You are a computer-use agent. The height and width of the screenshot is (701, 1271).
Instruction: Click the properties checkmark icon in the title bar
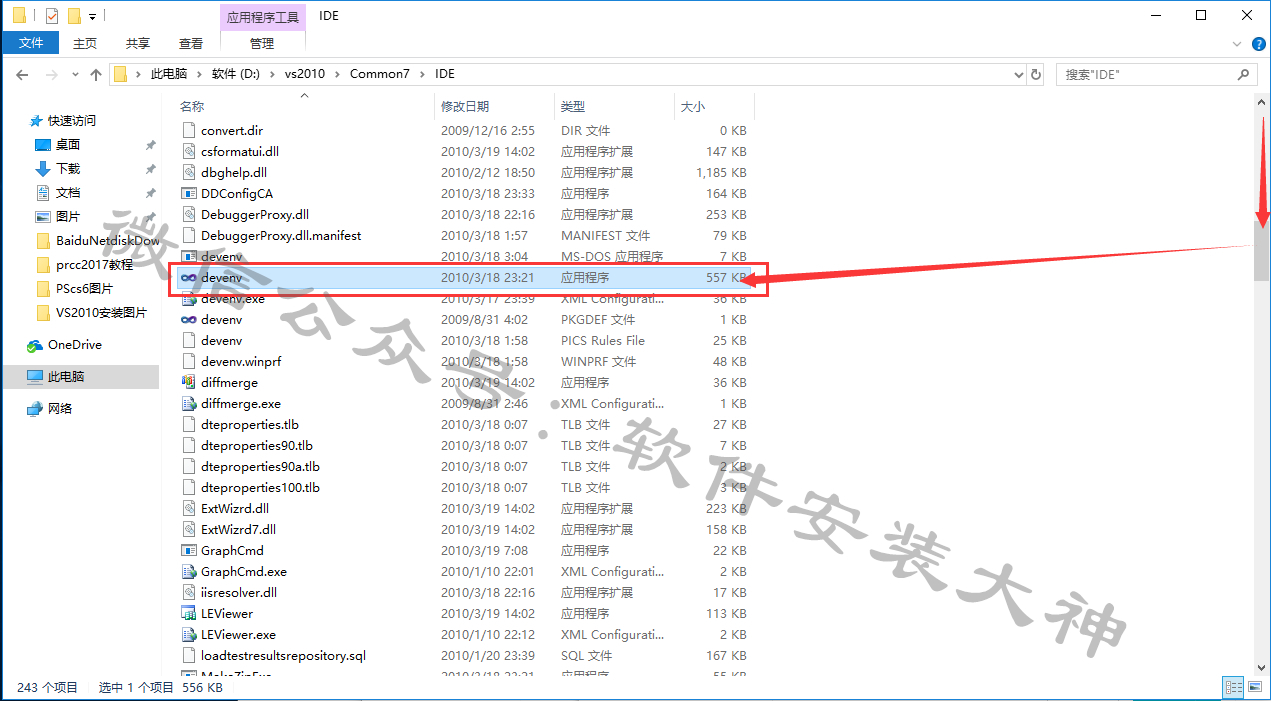pyautogui.click(x=52, y=16)
